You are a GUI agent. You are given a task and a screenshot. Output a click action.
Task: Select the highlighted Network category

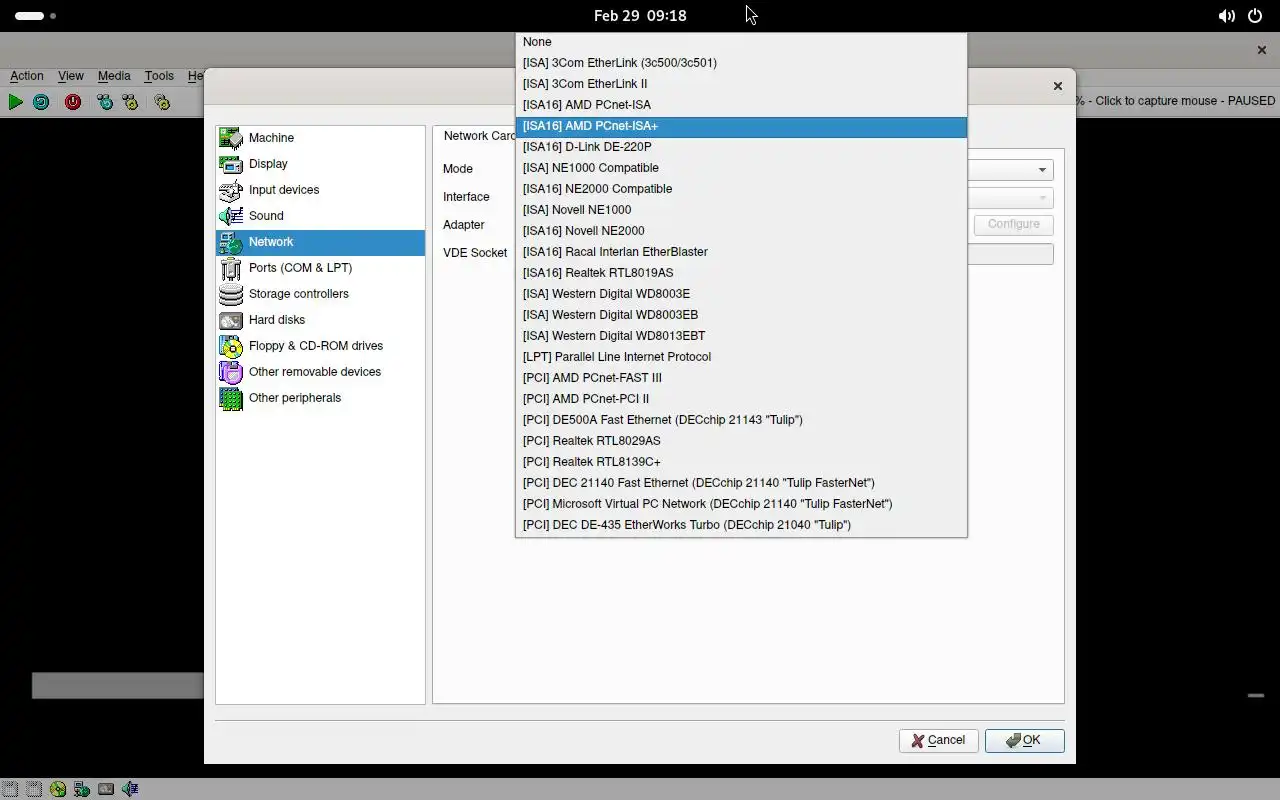(320, 242)
